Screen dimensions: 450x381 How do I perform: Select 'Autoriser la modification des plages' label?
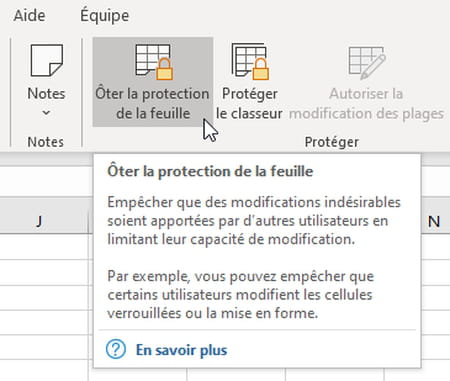pos(366,103)
